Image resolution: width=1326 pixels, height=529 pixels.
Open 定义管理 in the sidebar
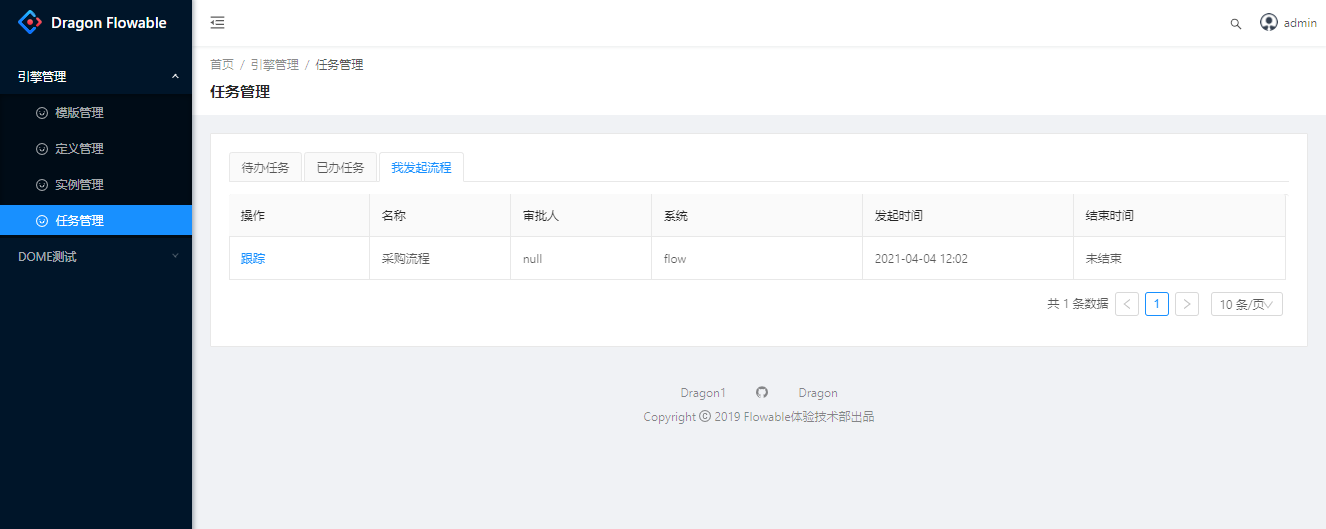pyautogui.click(x=96, y=149)
